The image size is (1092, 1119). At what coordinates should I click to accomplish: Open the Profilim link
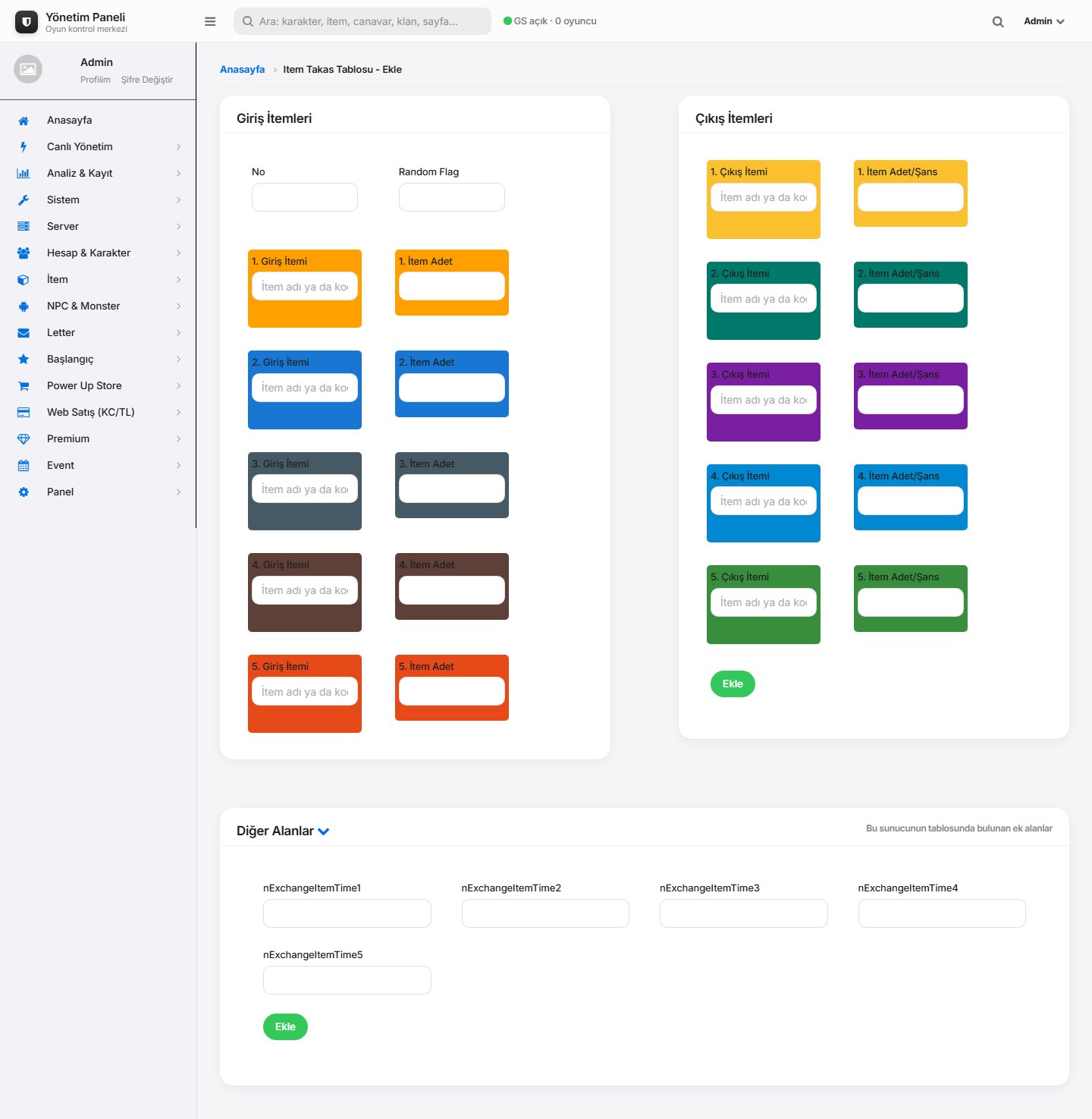(96, 80)
